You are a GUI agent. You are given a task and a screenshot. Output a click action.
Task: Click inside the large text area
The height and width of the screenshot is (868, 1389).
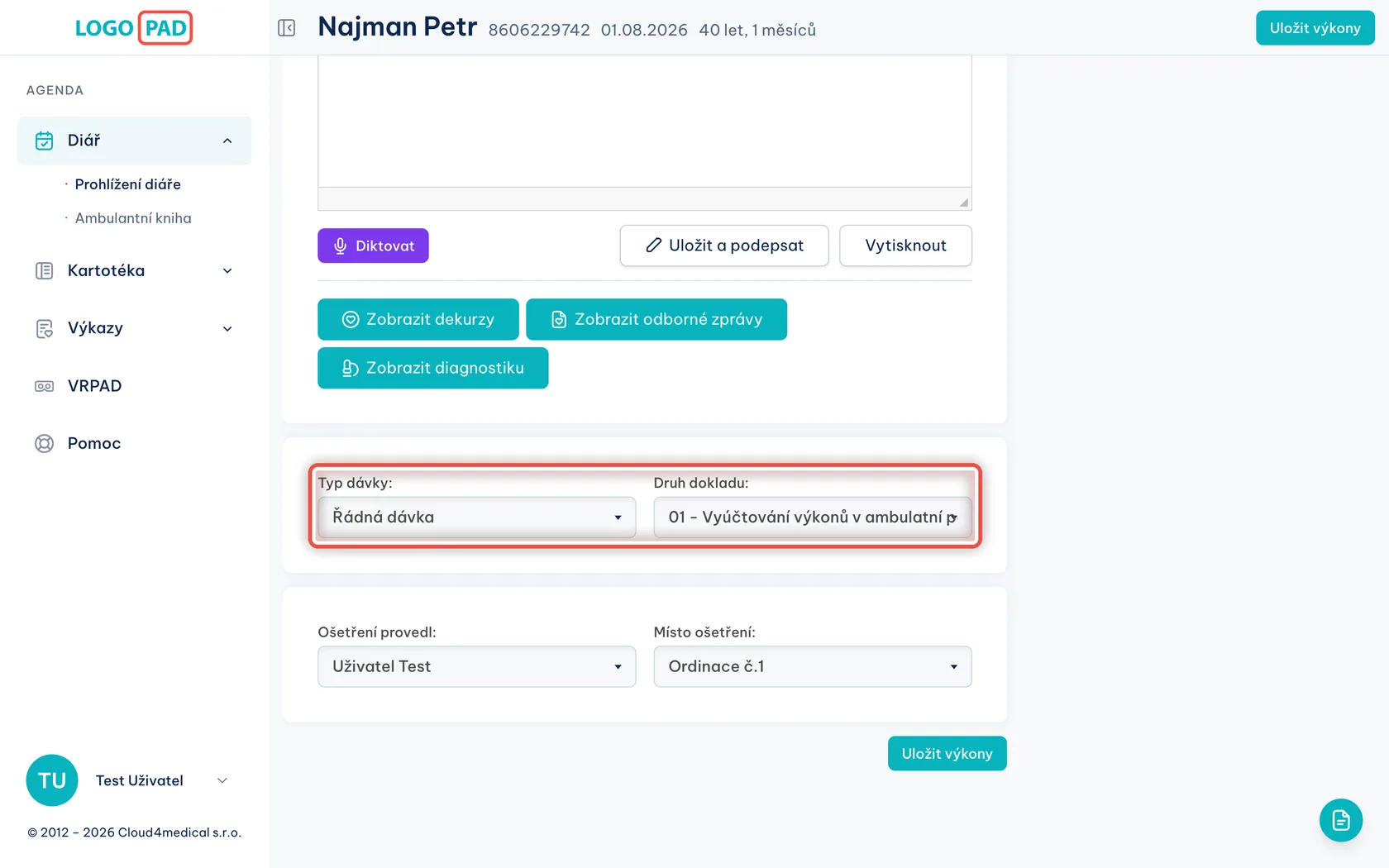tap(645, 121)
